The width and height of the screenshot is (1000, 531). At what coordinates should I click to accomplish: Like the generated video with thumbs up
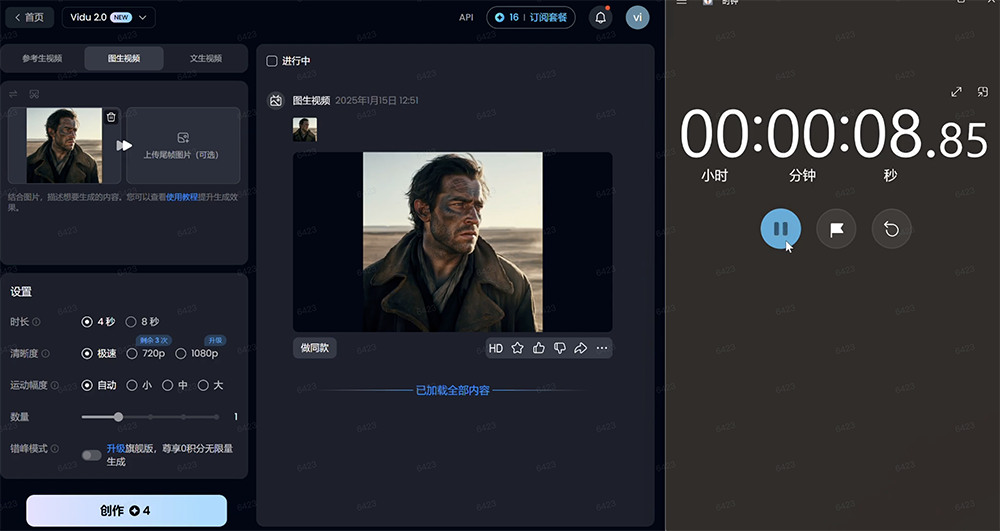coord(539,348)
